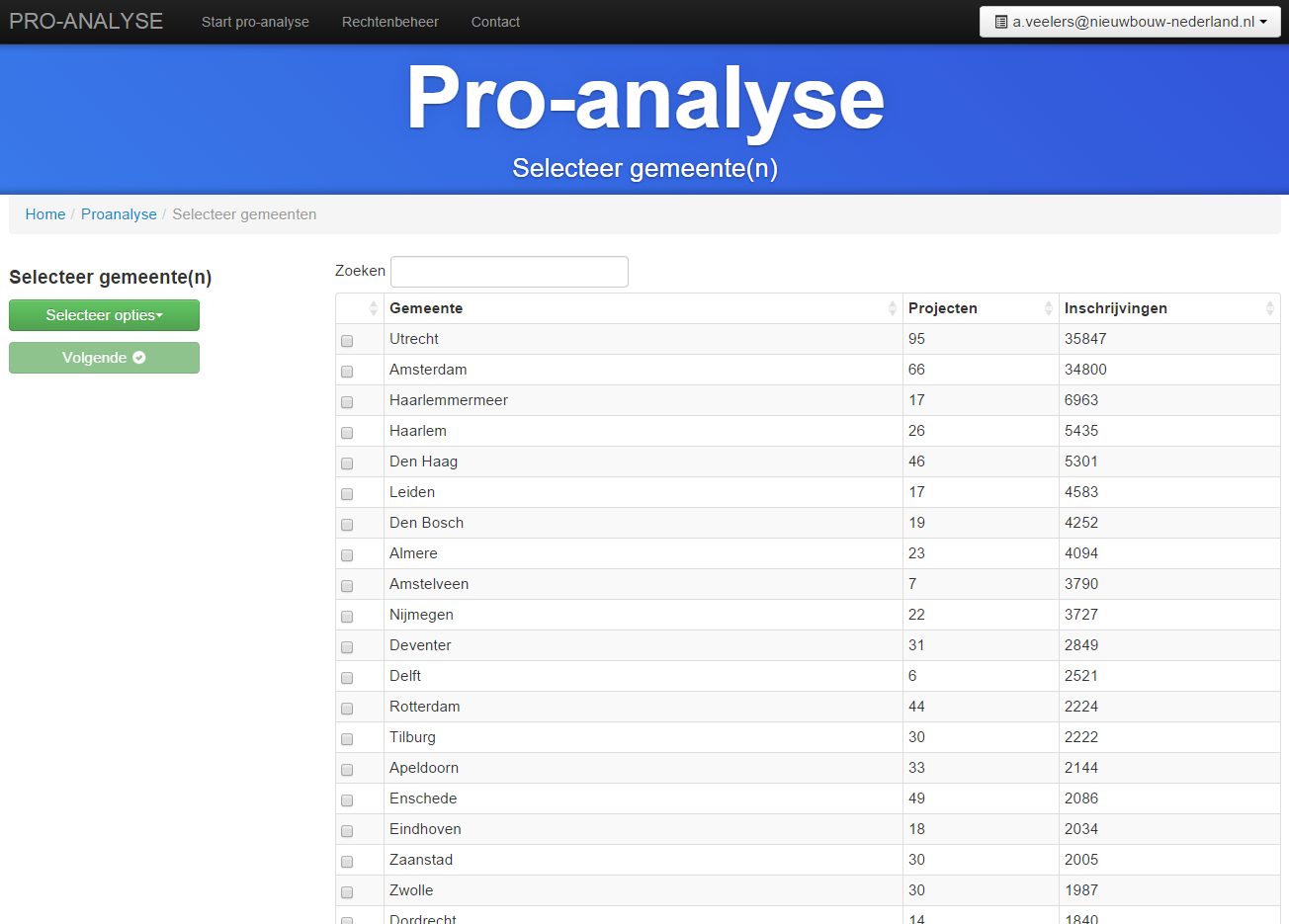Click the Volgende button
This screenshot has width=1289, height=924.
(x=104, y=358)
